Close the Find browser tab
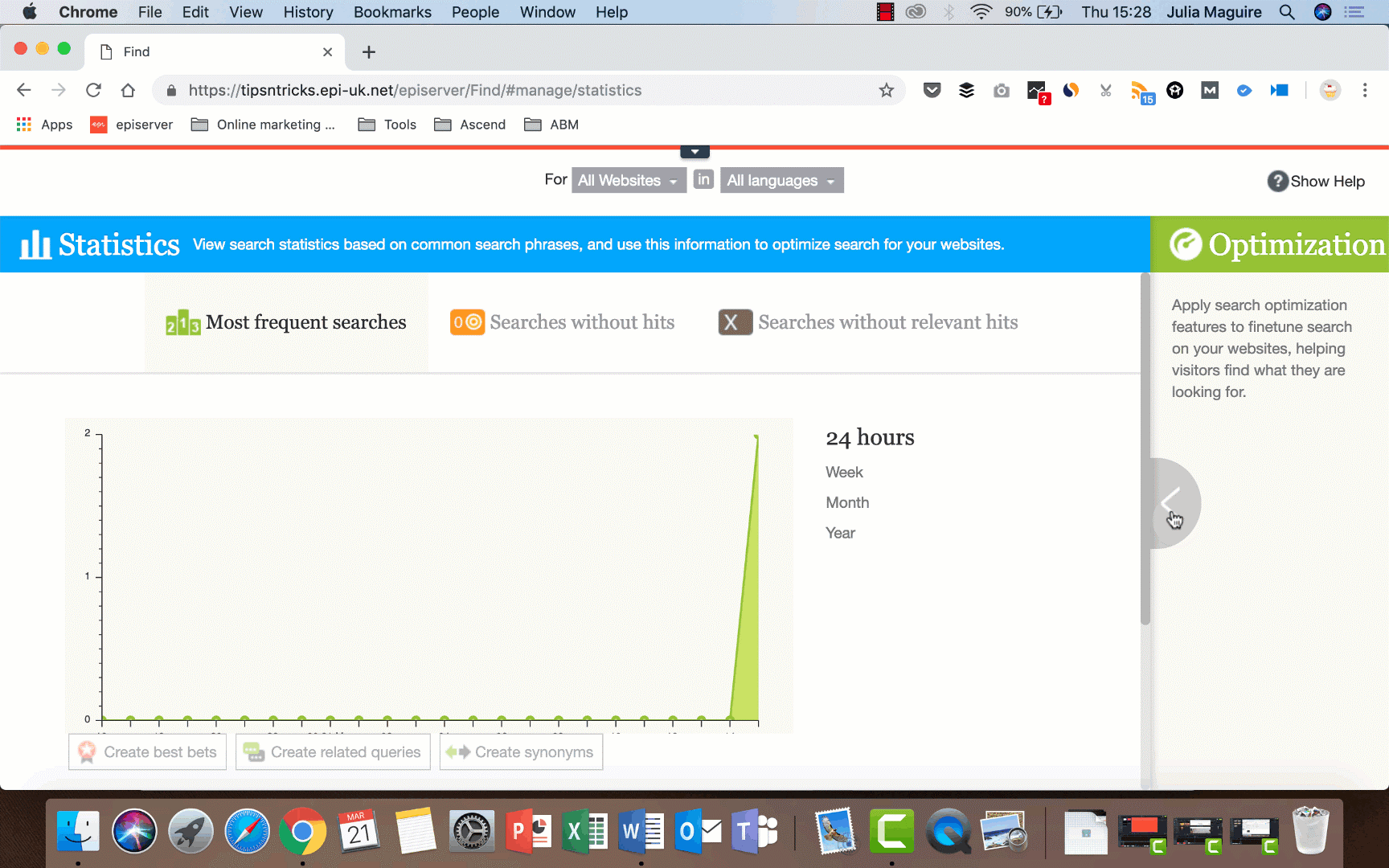This screenshot has height=868, width=1389. pos(327,51)
